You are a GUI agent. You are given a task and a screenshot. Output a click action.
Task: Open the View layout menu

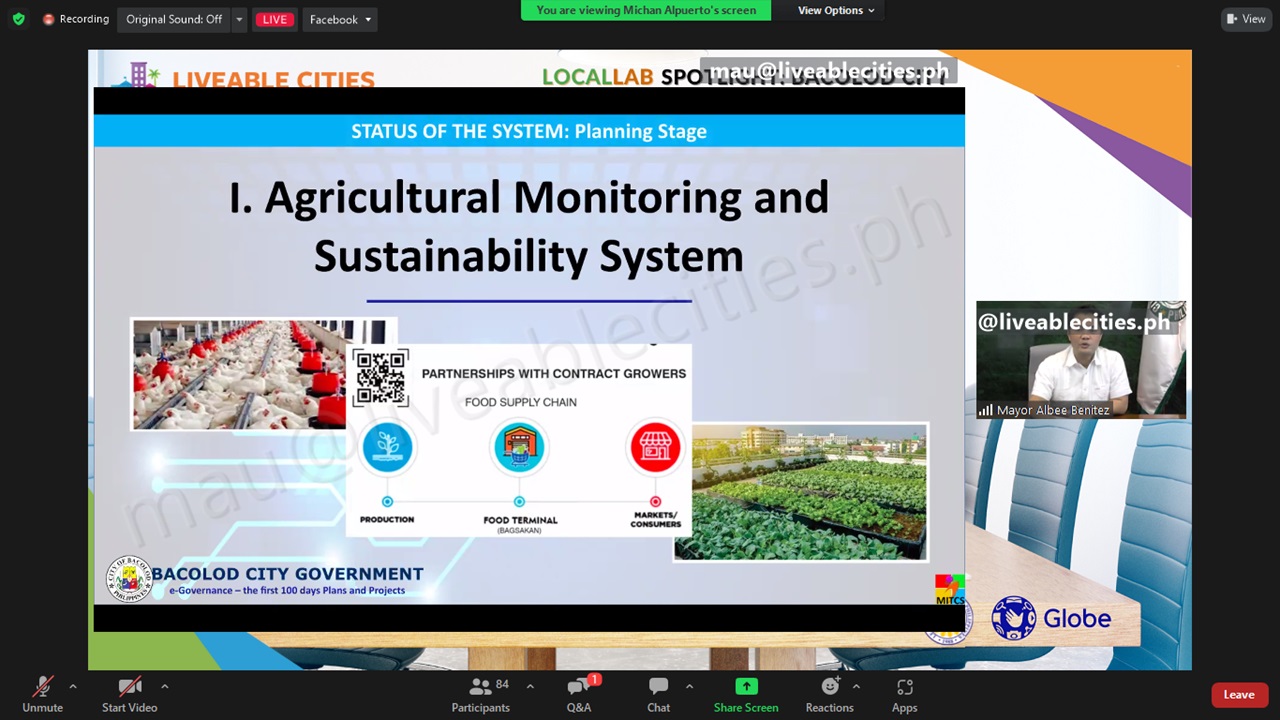1246,19
